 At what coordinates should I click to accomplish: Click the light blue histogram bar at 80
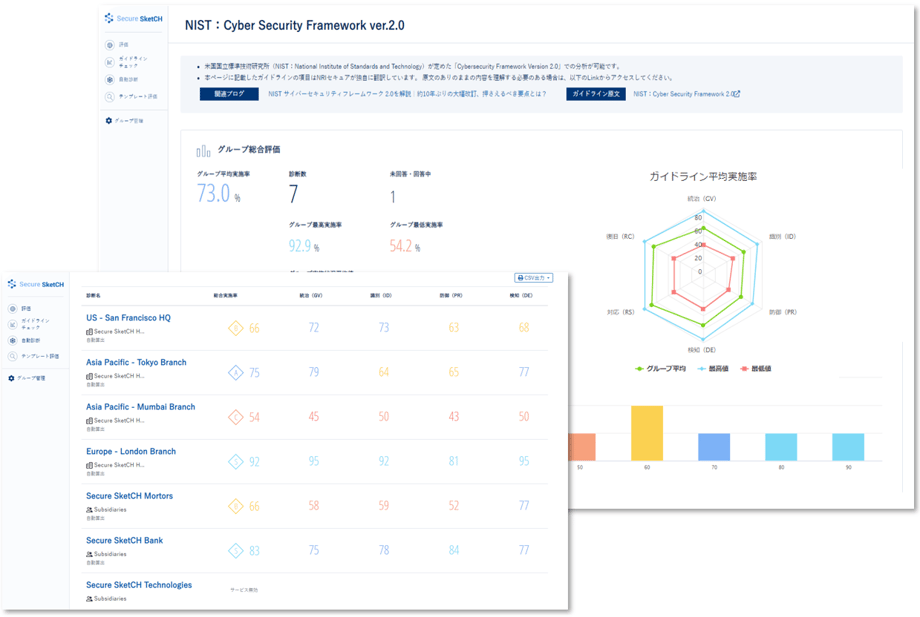(781, 447)
